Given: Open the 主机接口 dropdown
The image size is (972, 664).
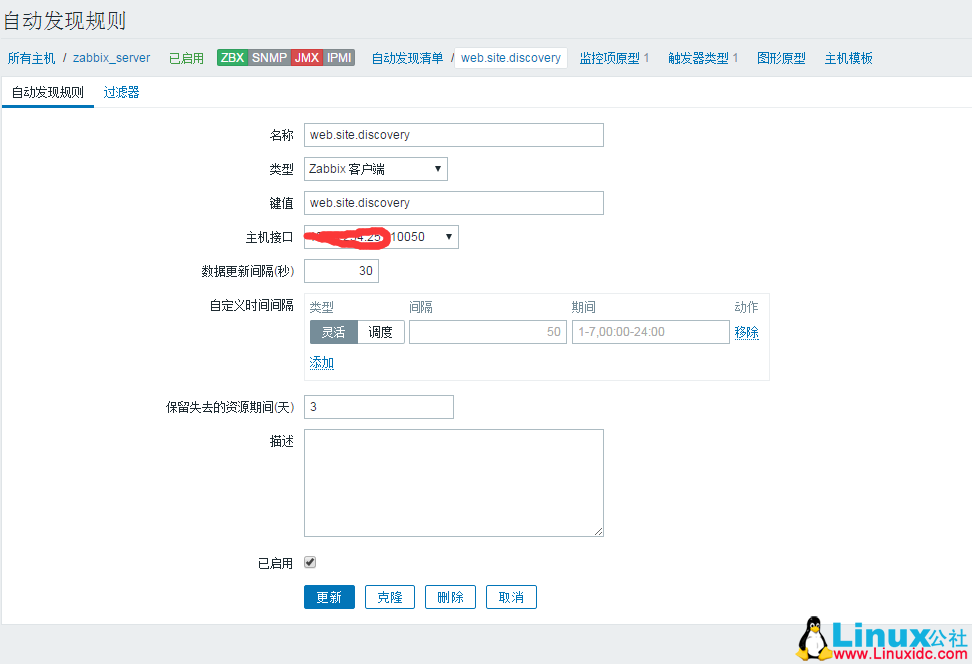Looking at the screenshot, I should 381,237.
